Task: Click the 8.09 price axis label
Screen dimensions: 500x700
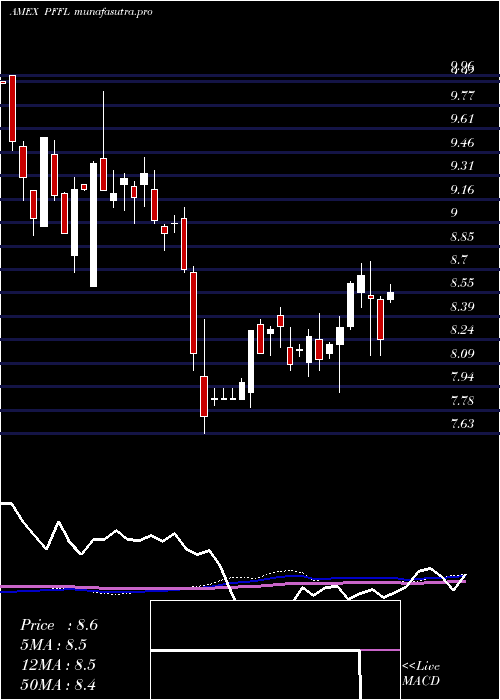Action: tap(462, 354)
